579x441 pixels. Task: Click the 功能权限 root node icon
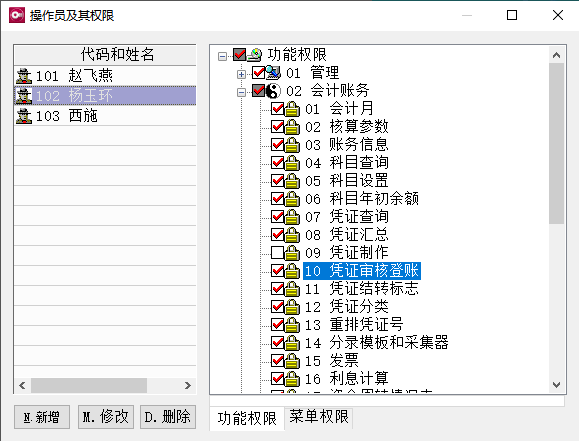coord(255,55)
